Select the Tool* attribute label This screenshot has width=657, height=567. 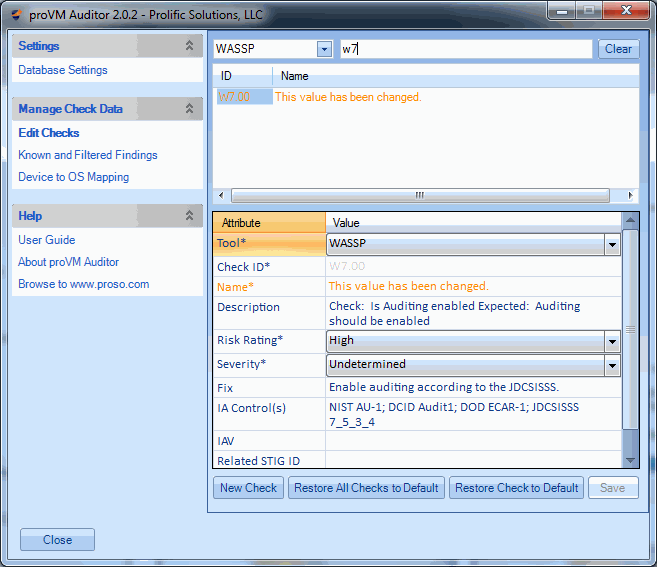(x=231, y=243)
